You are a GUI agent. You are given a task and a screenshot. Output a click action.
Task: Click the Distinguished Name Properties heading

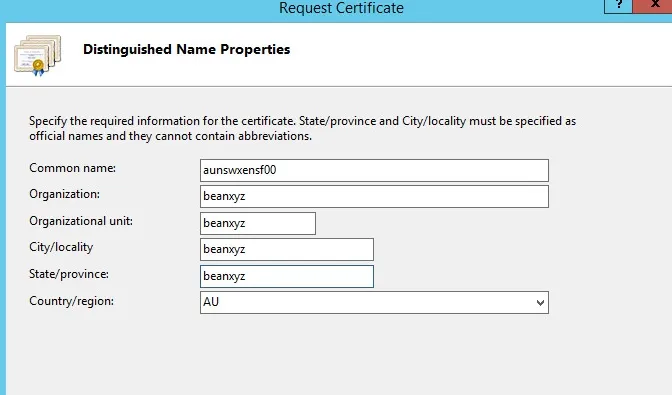[x=186, y=49]
